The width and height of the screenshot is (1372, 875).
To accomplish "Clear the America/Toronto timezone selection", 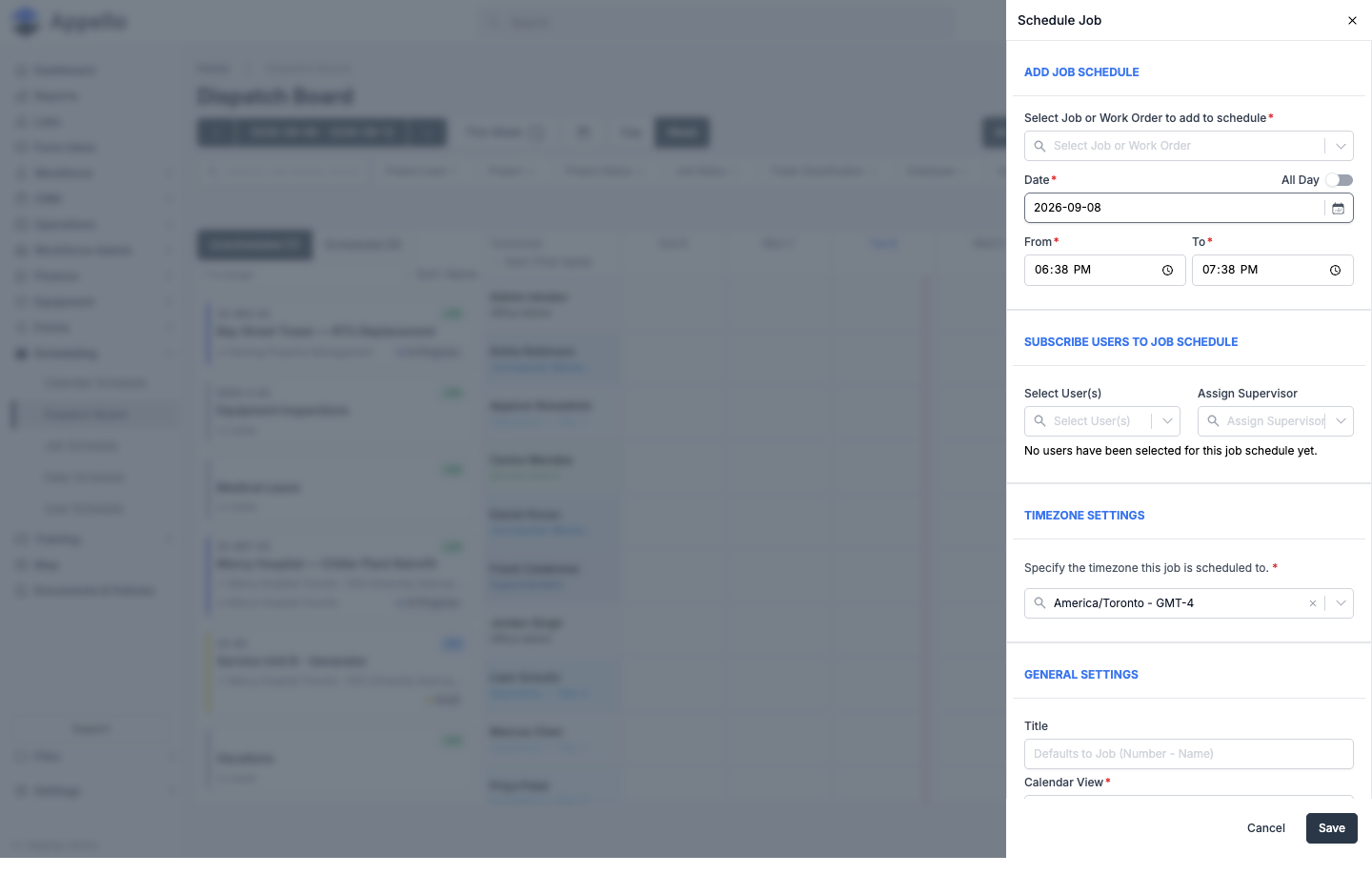I will pos(1313,603).
